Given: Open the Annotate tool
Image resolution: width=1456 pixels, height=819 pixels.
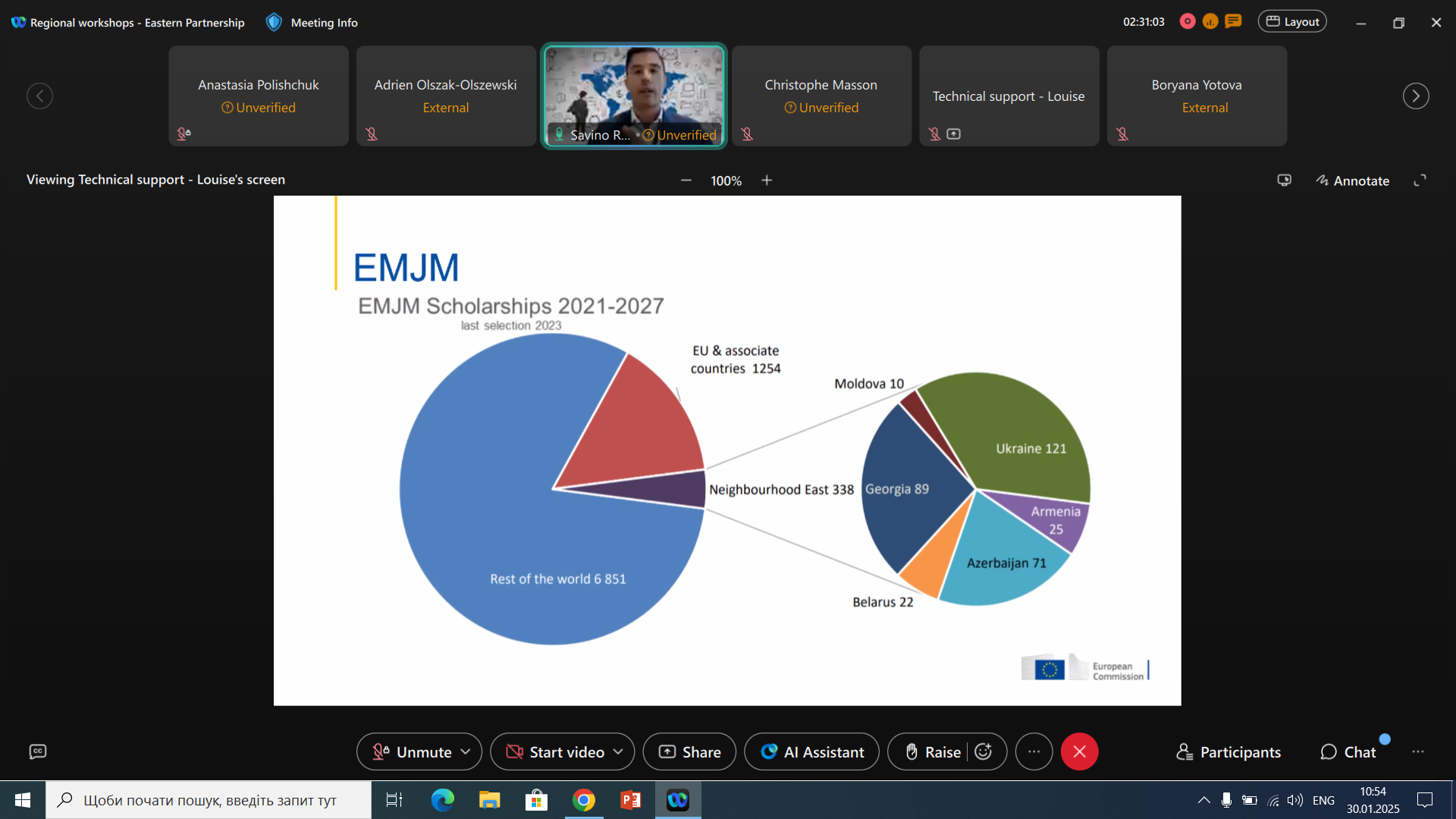Looking at the screenshot, I should coord(1353,180).
